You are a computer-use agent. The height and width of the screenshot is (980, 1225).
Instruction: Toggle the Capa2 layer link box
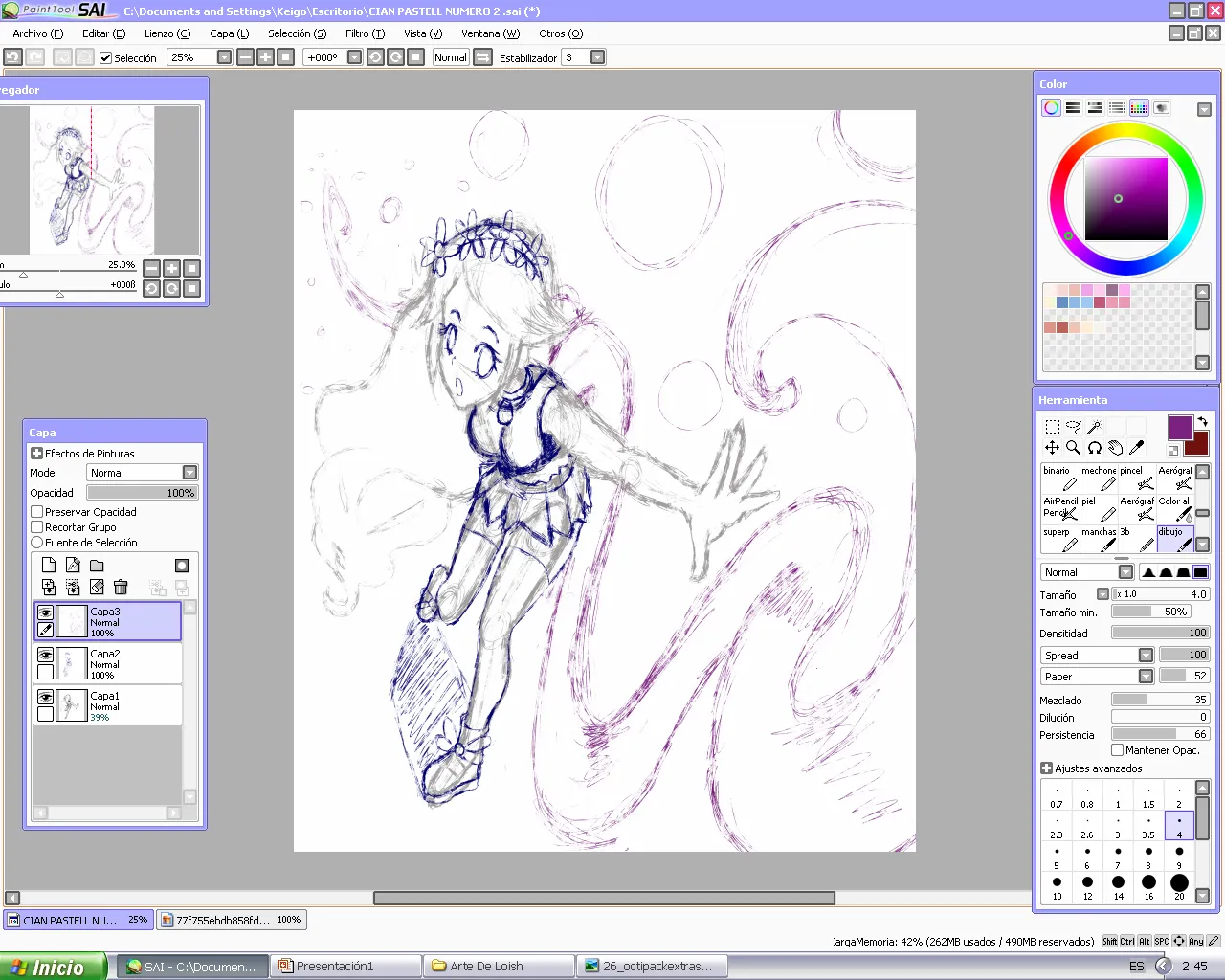pyautogui.click(x=45, y=672)
